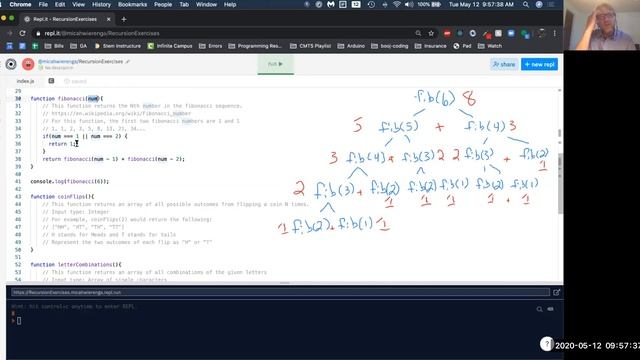
Task: Click the share button
Action: tap(504, 64)
